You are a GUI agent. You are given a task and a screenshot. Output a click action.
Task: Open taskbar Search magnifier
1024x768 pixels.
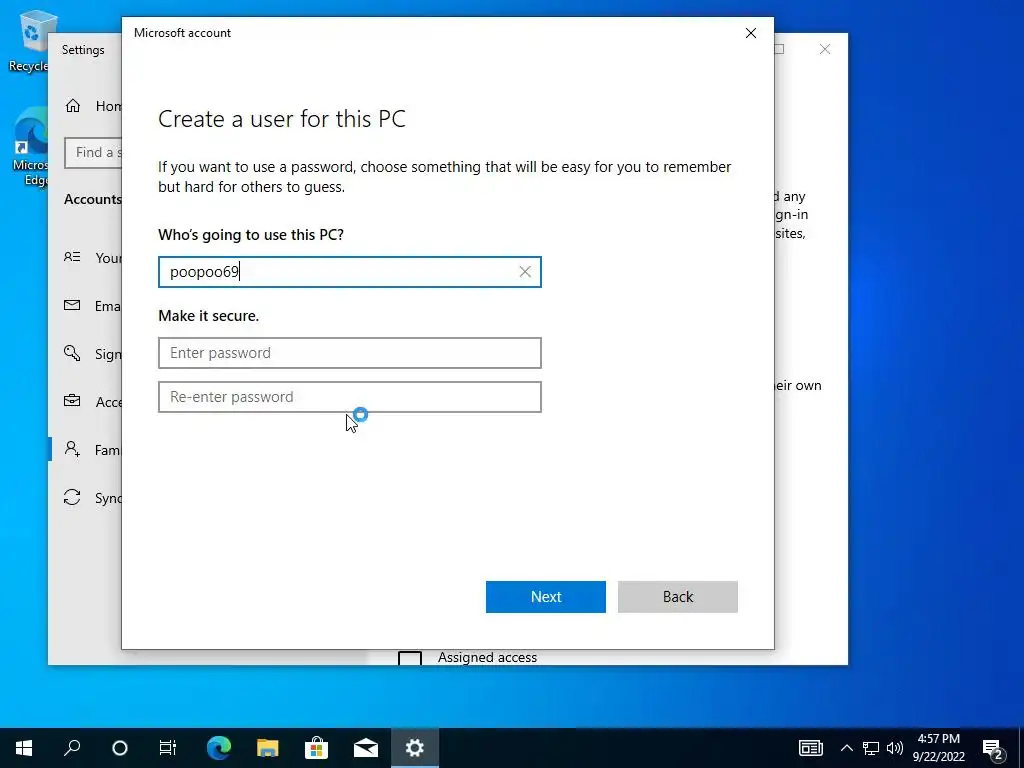pos(72,748)
